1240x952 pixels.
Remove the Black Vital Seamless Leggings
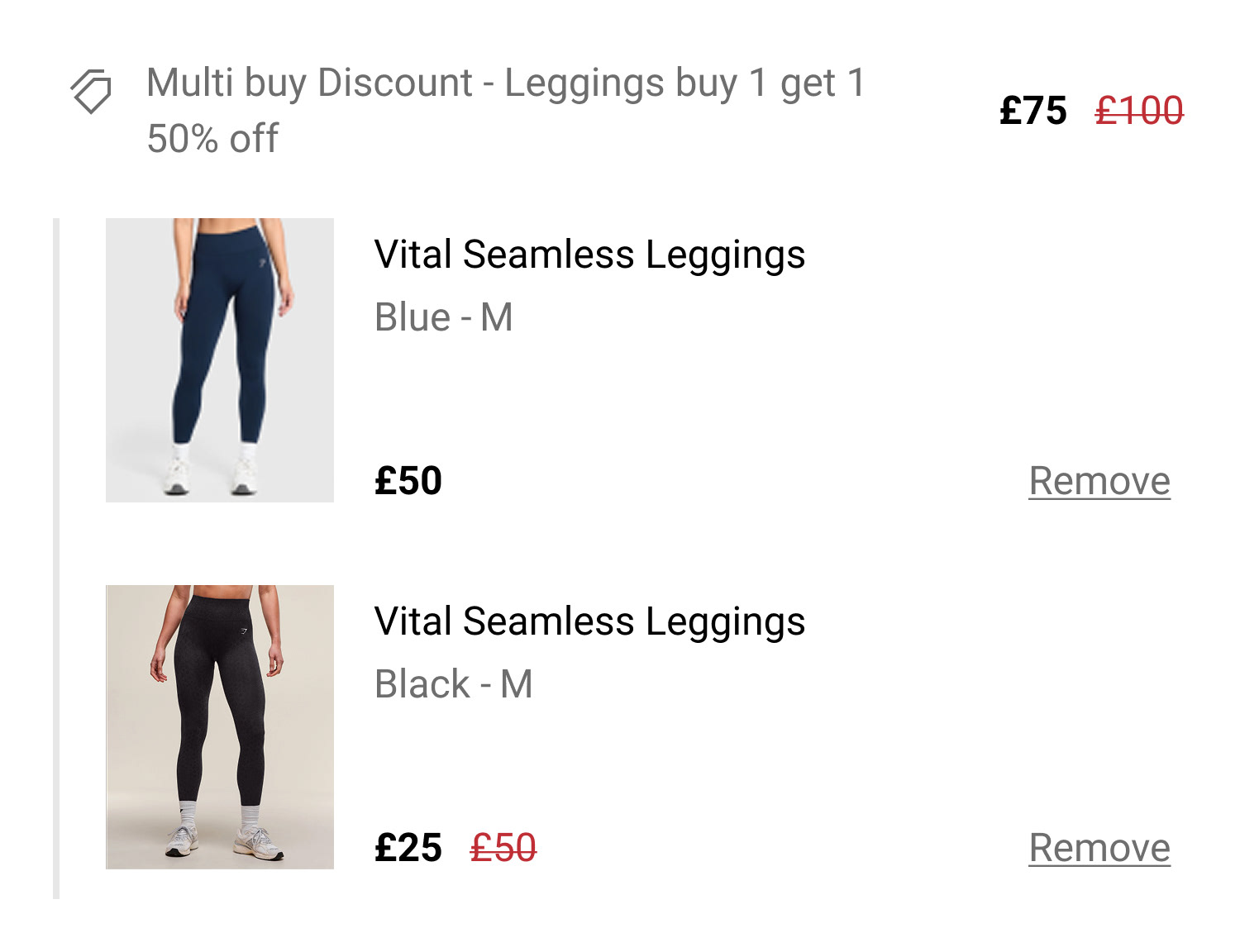1099,848
